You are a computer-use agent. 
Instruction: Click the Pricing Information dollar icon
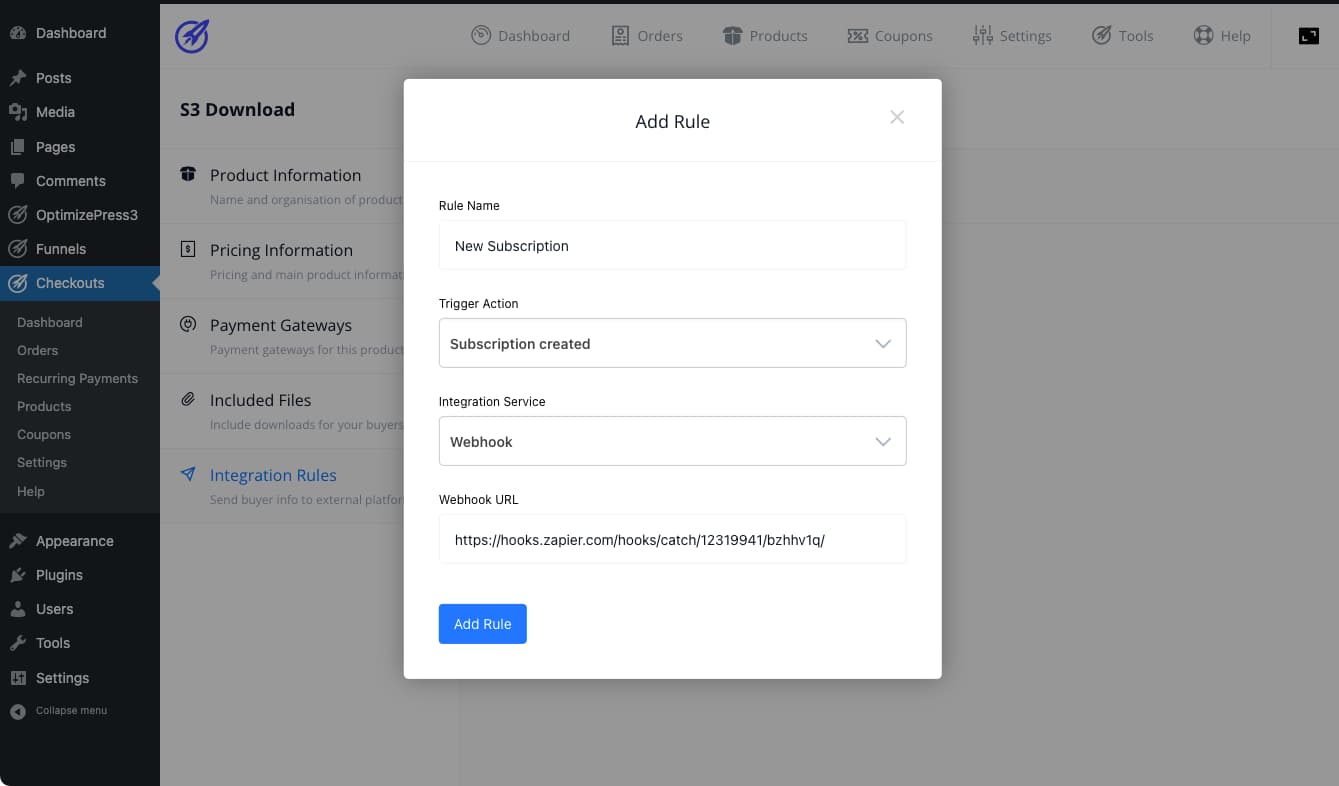(x=188, y=249)
